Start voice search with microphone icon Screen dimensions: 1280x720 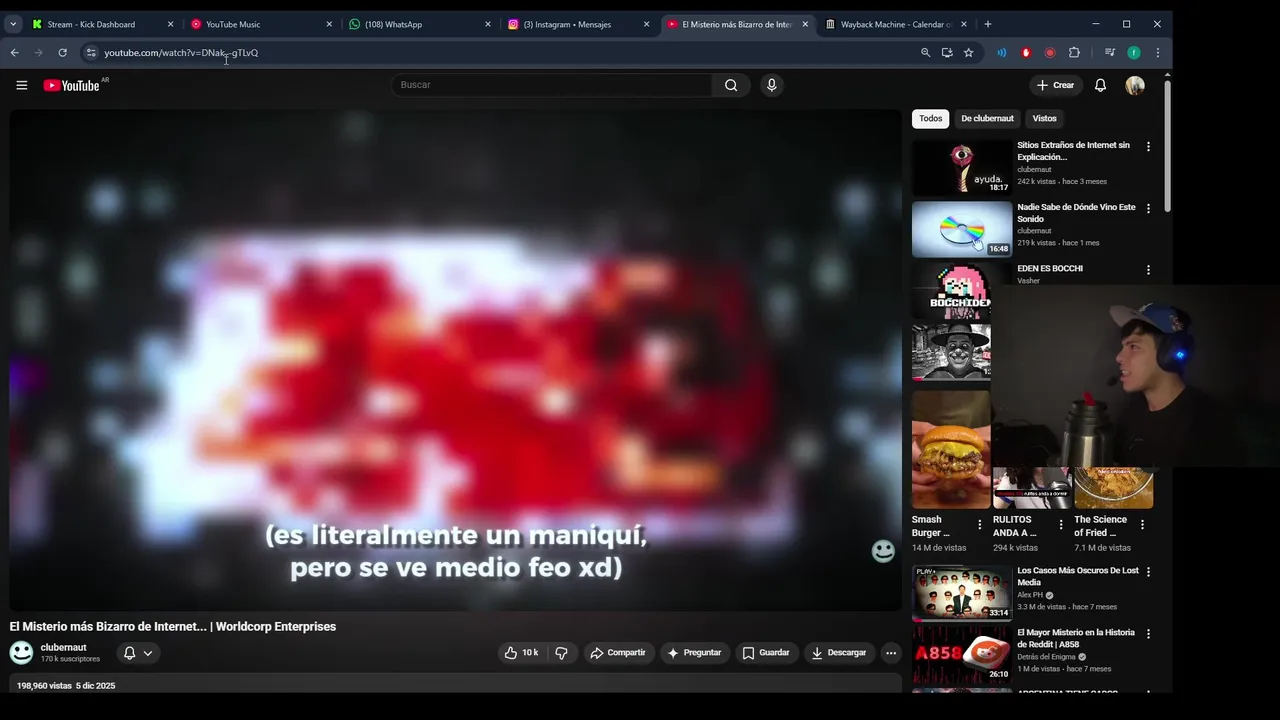(771, 85)
